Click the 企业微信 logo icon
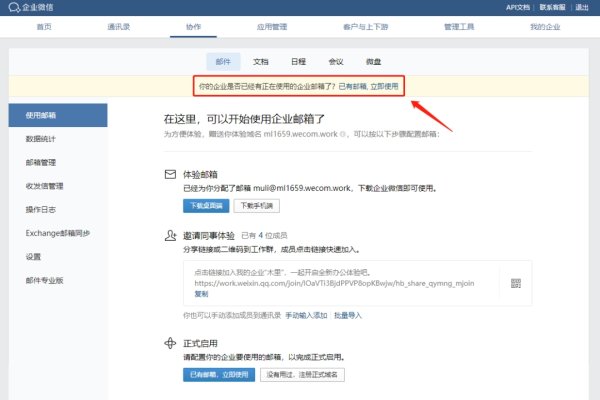 coord(14,7)
